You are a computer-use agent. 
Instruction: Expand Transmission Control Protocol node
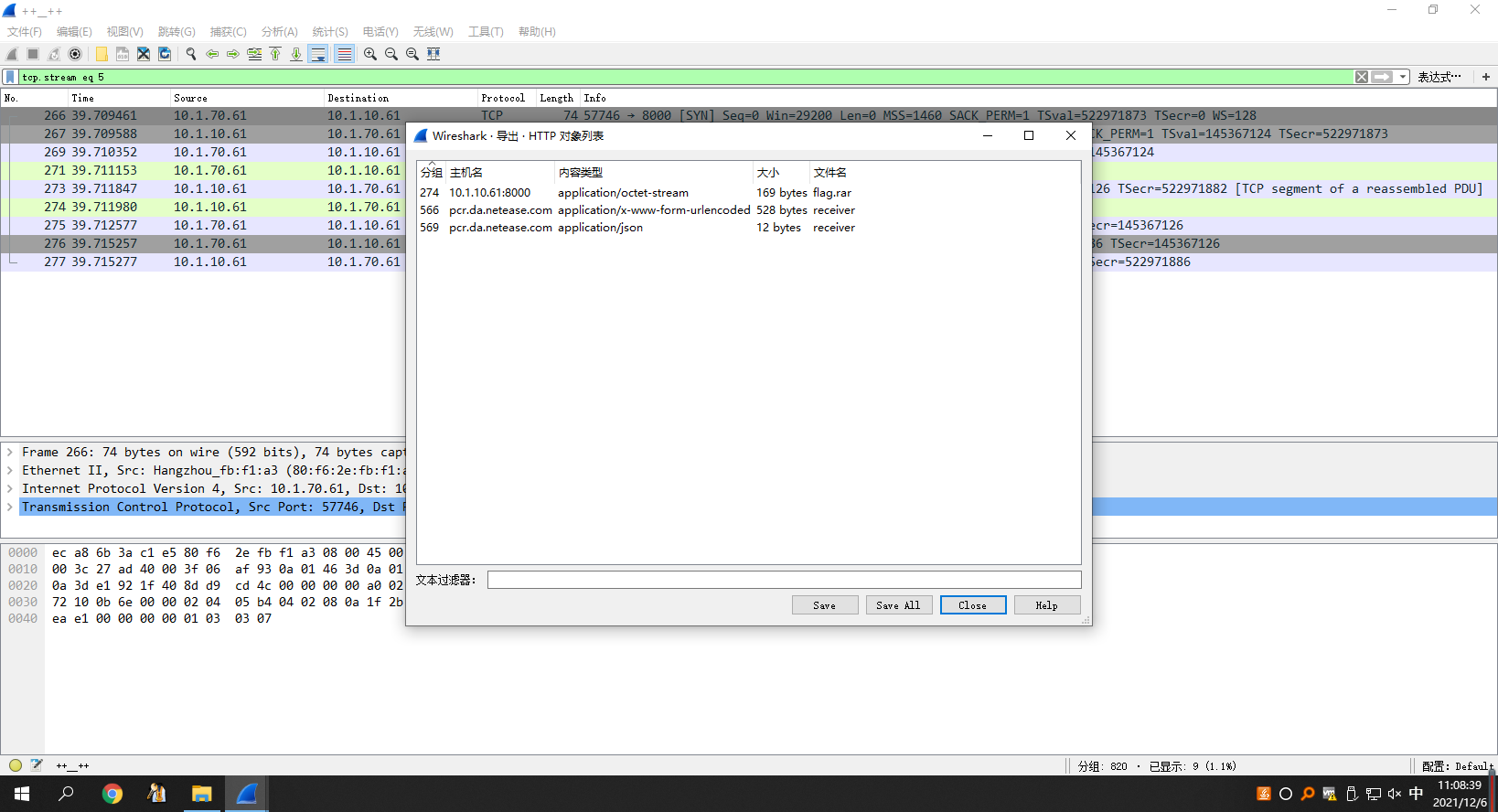coord(10,507)
